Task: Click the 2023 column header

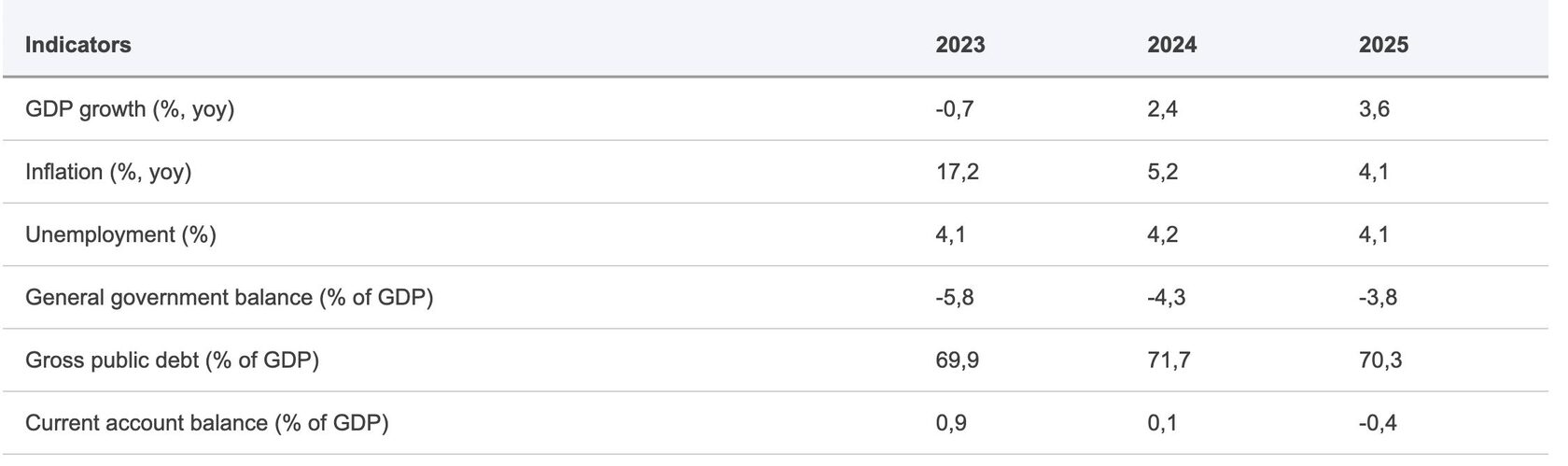Action: tap(959, 45)
